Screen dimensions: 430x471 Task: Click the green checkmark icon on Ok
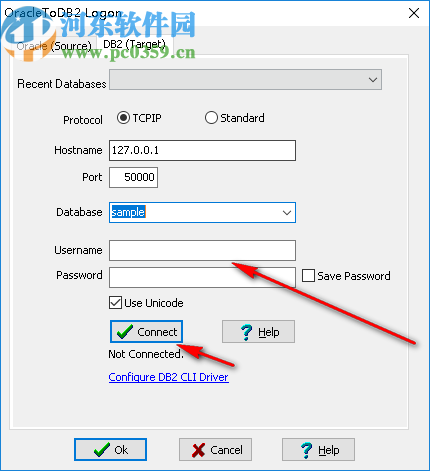point(102,450)
